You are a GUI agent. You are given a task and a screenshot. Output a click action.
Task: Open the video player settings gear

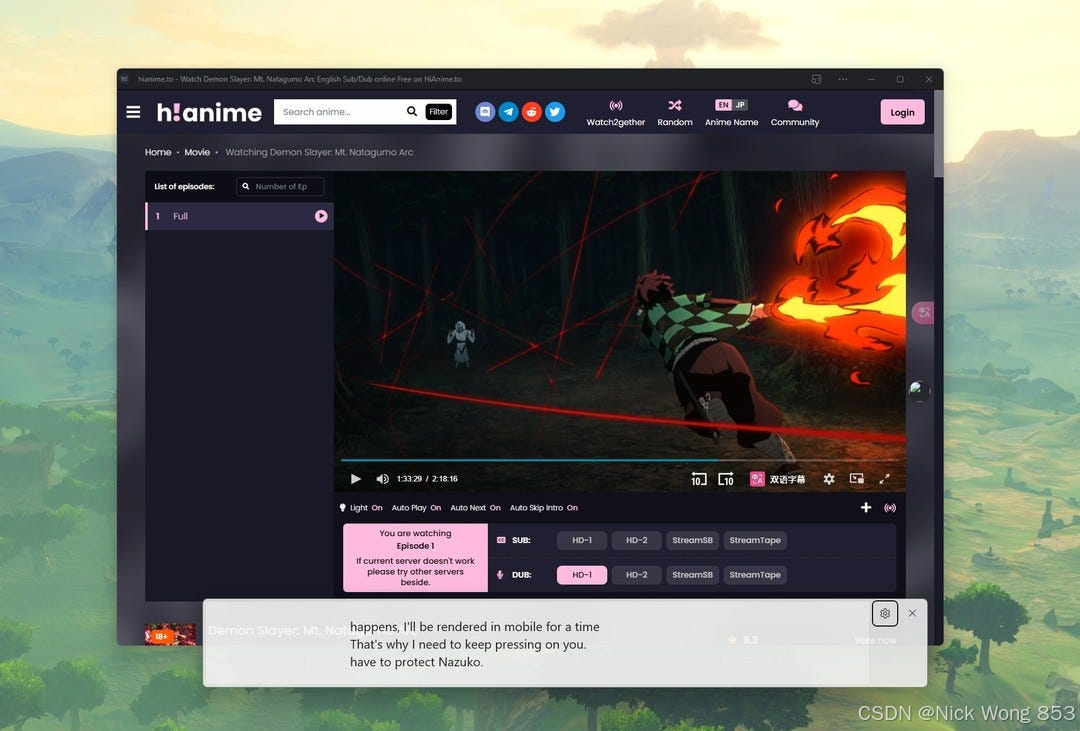pyautogui.click(x=829, y=479)
